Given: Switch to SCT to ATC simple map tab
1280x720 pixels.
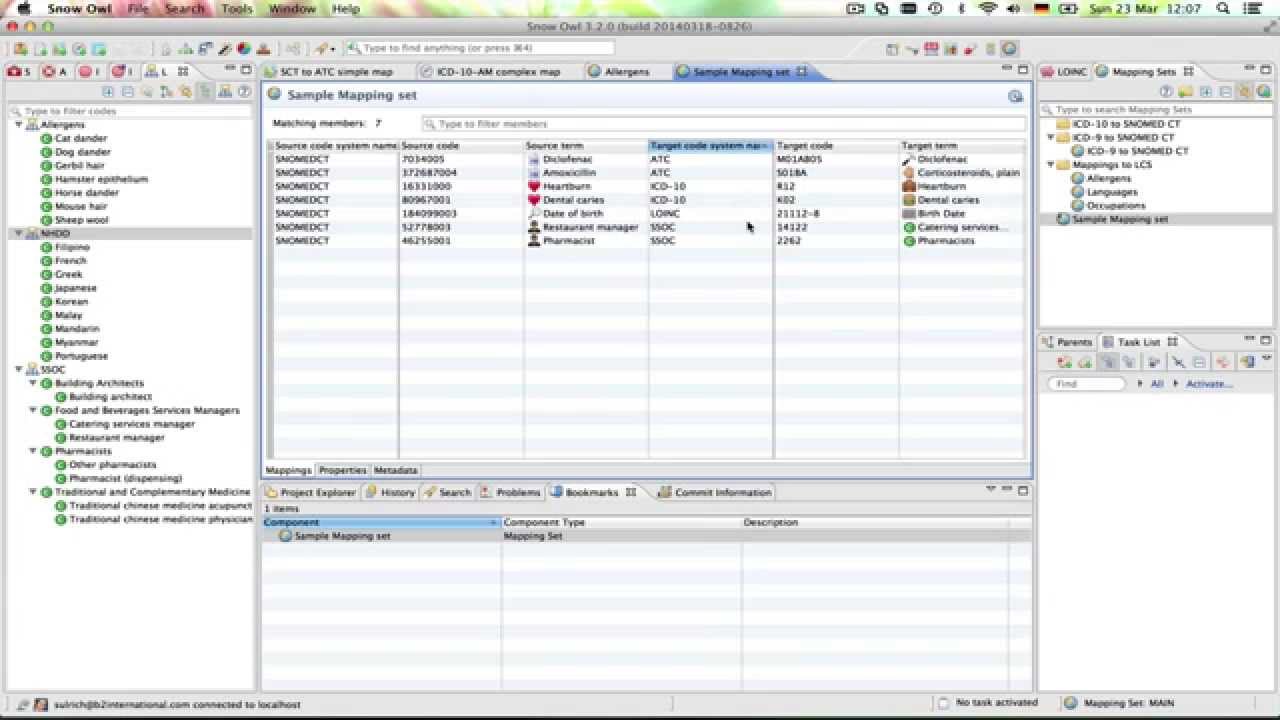Looking at the screenshot, I should tap(328, 72).
